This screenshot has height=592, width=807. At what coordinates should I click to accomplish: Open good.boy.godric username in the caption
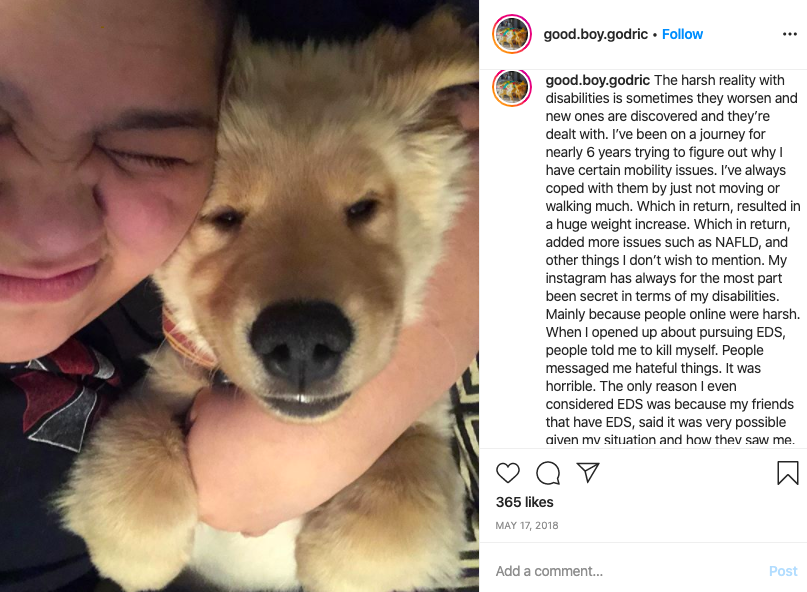(x=598, y=80)
